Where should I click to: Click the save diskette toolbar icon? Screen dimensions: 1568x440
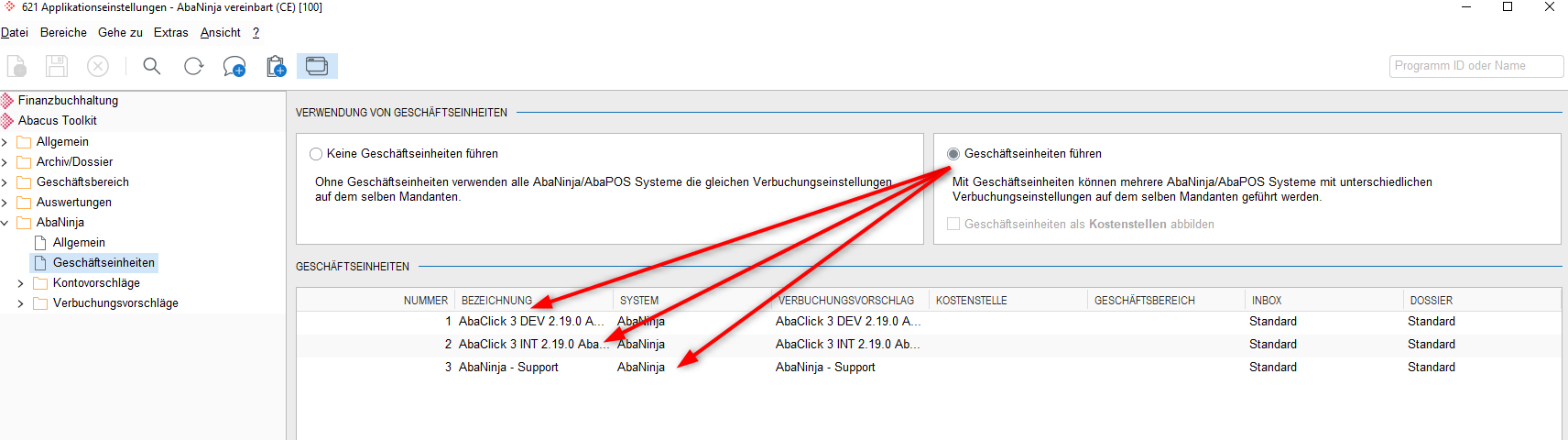coord(57,66)
